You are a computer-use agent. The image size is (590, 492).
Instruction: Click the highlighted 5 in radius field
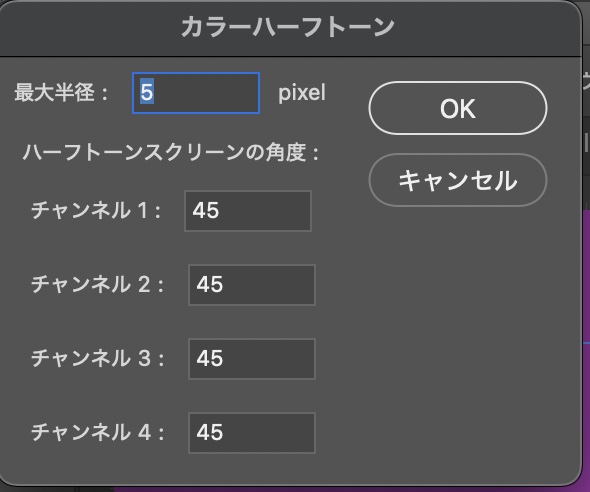click(147, 93)
